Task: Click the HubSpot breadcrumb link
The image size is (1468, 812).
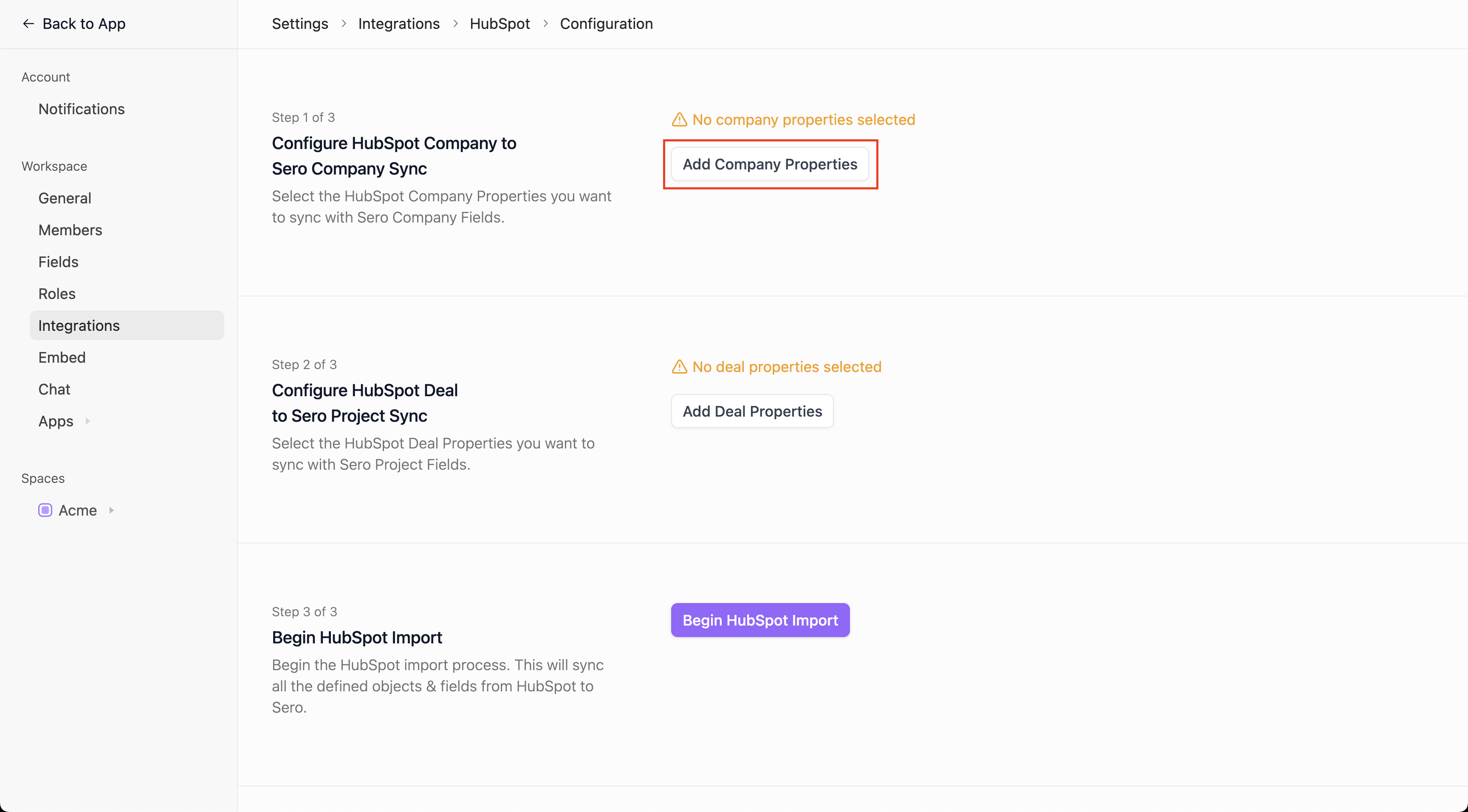Action: pyautogui.click(x=499, y=24)
